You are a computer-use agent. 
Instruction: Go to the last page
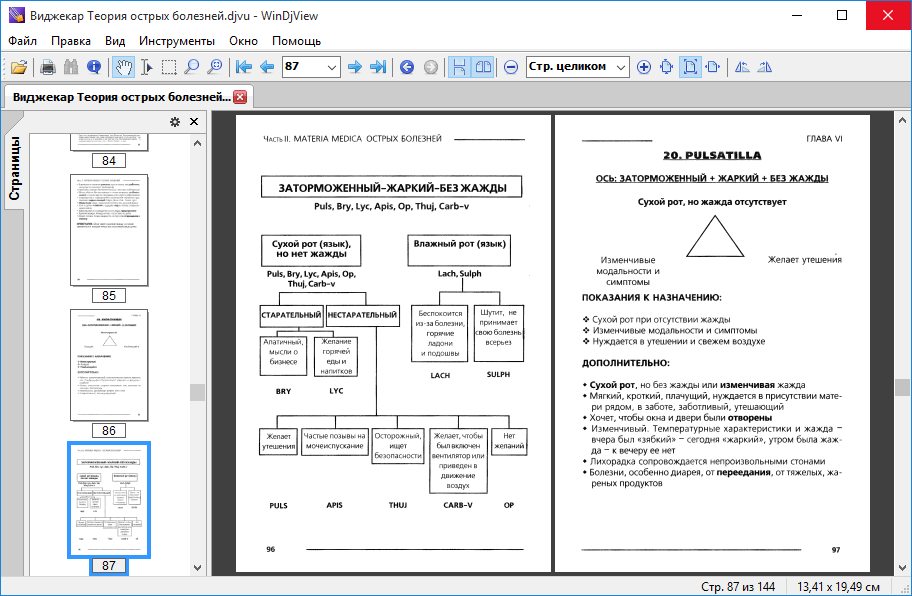click(378, 67)
